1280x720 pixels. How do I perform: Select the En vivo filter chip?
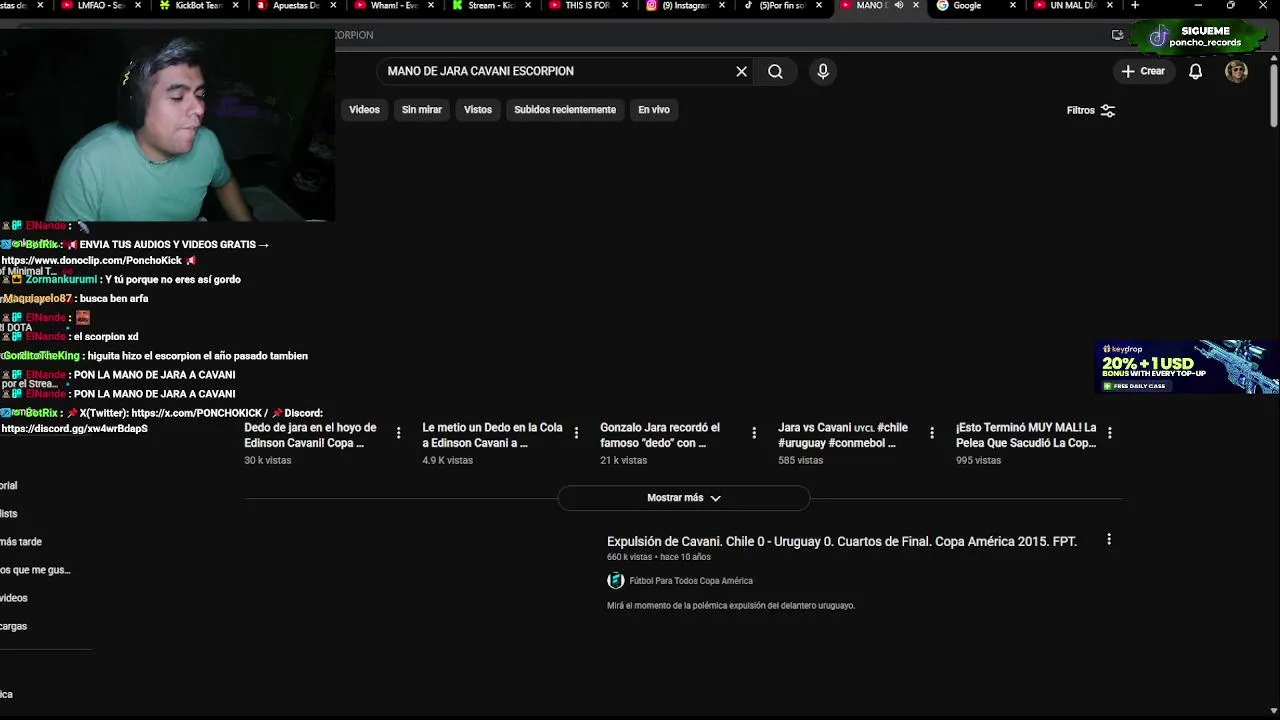[x=654, y=110]
